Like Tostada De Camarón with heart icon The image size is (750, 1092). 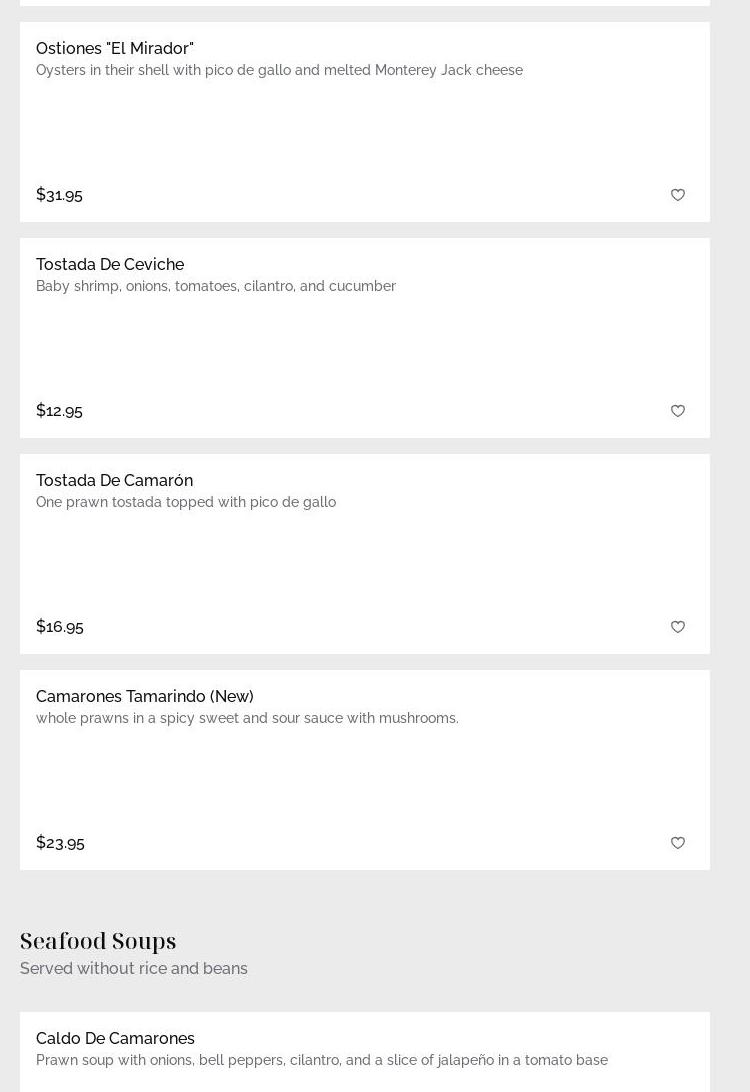click(678, 627)
